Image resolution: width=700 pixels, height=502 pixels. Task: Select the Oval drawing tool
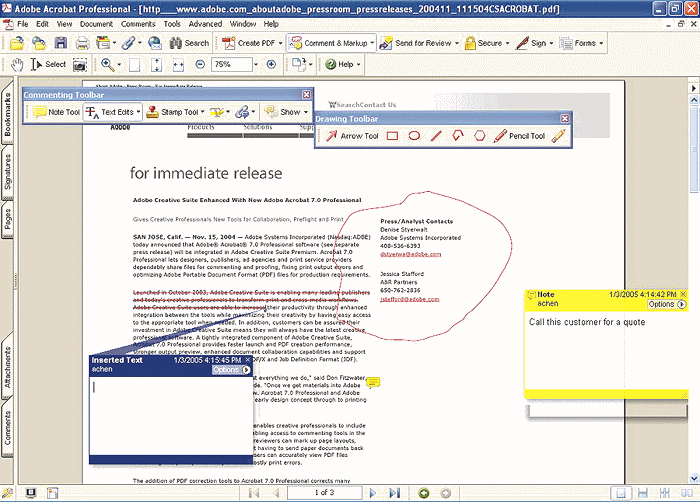tap(414, 136)
